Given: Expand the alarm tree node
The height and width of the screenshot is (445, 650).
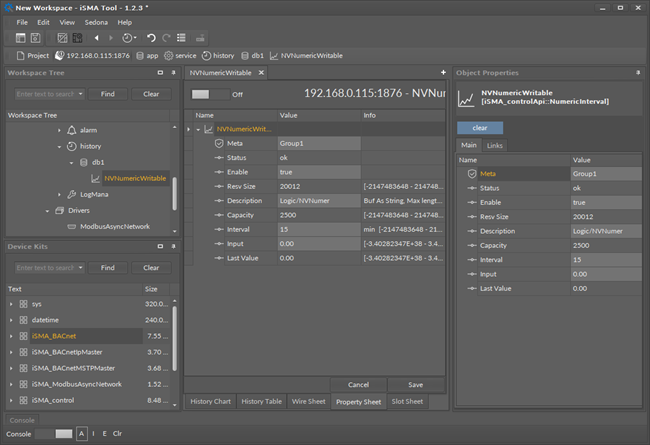Looking at the screenshot, I should pyautogui.click(x=58, y=130).
